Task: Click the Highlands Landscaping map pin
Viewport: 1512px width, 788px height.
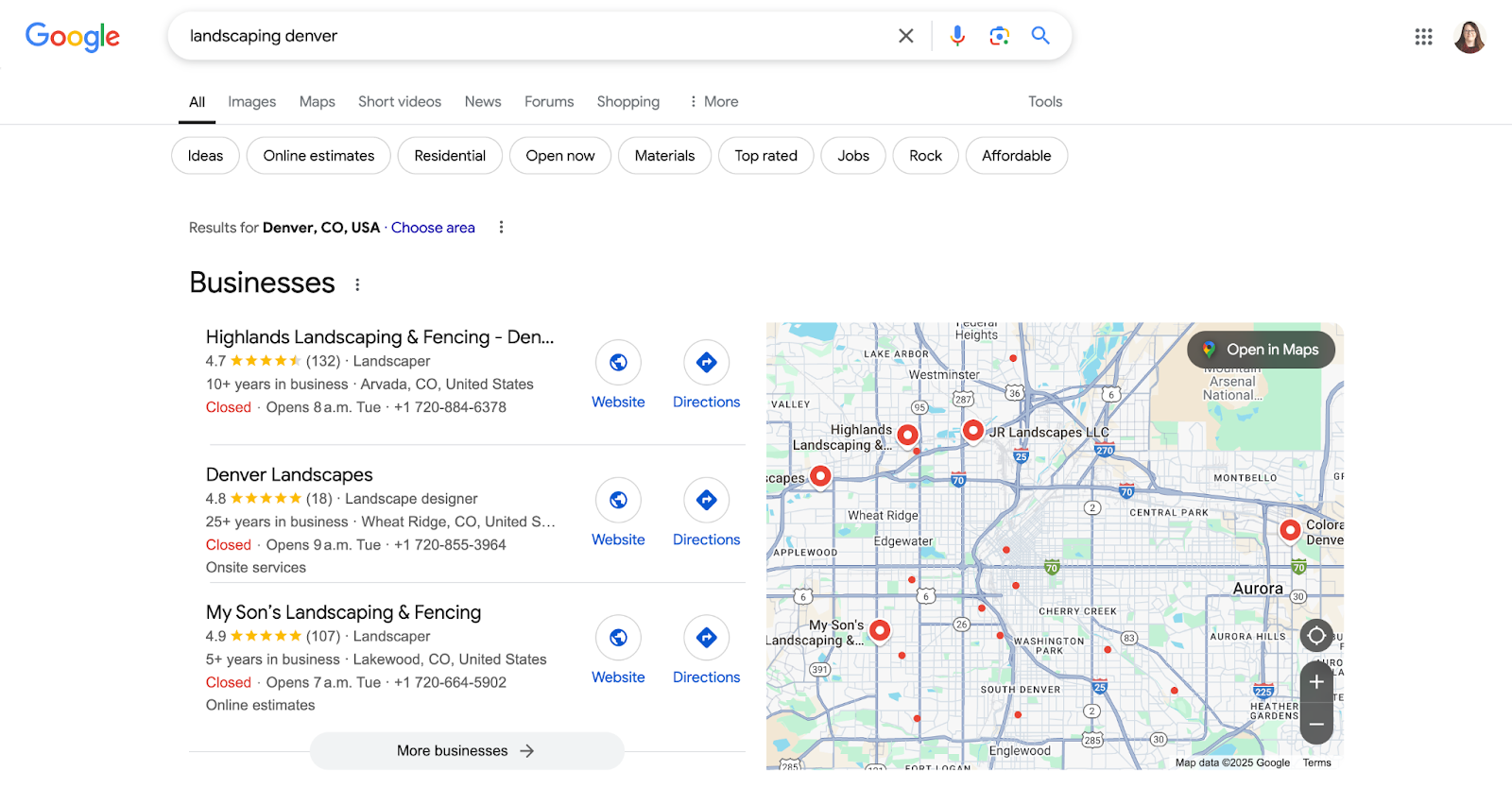Action: [908, 435]
